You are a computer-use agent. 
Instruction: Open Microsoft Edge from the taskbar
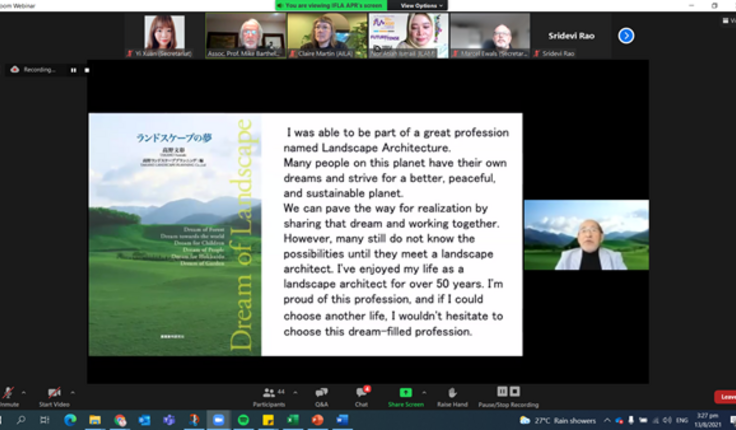[x=70, y=420]
